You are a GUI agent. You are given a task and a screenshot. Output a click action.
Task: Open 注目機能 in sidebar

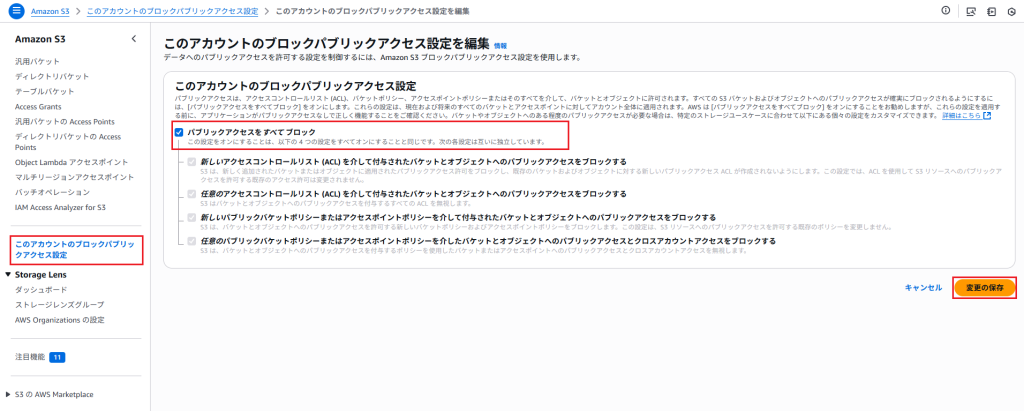pyautogui.click(x=30, y=357)
